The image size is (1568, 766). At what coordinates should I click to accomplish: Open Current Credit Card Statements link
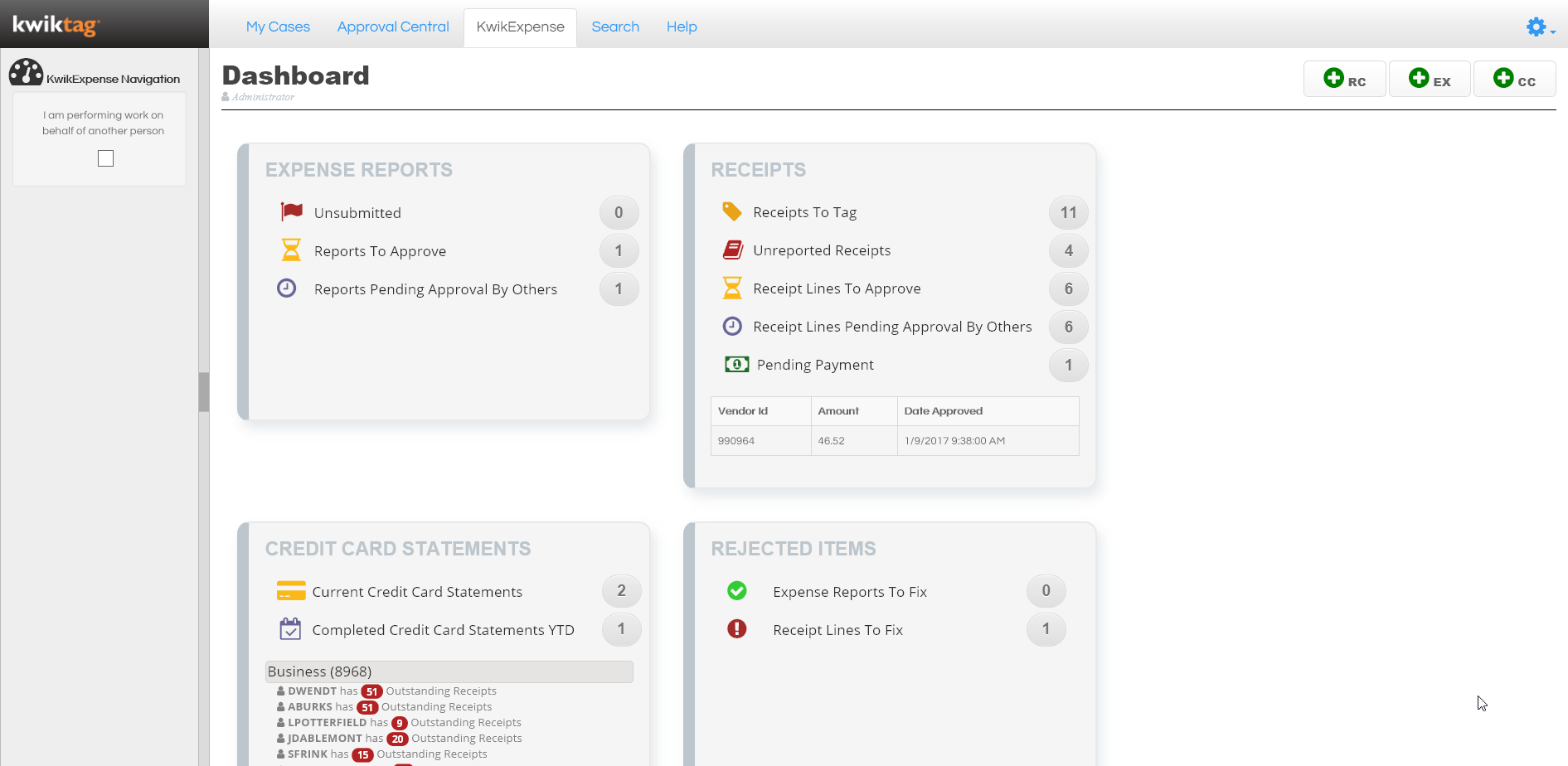click(x=417, y=592)
